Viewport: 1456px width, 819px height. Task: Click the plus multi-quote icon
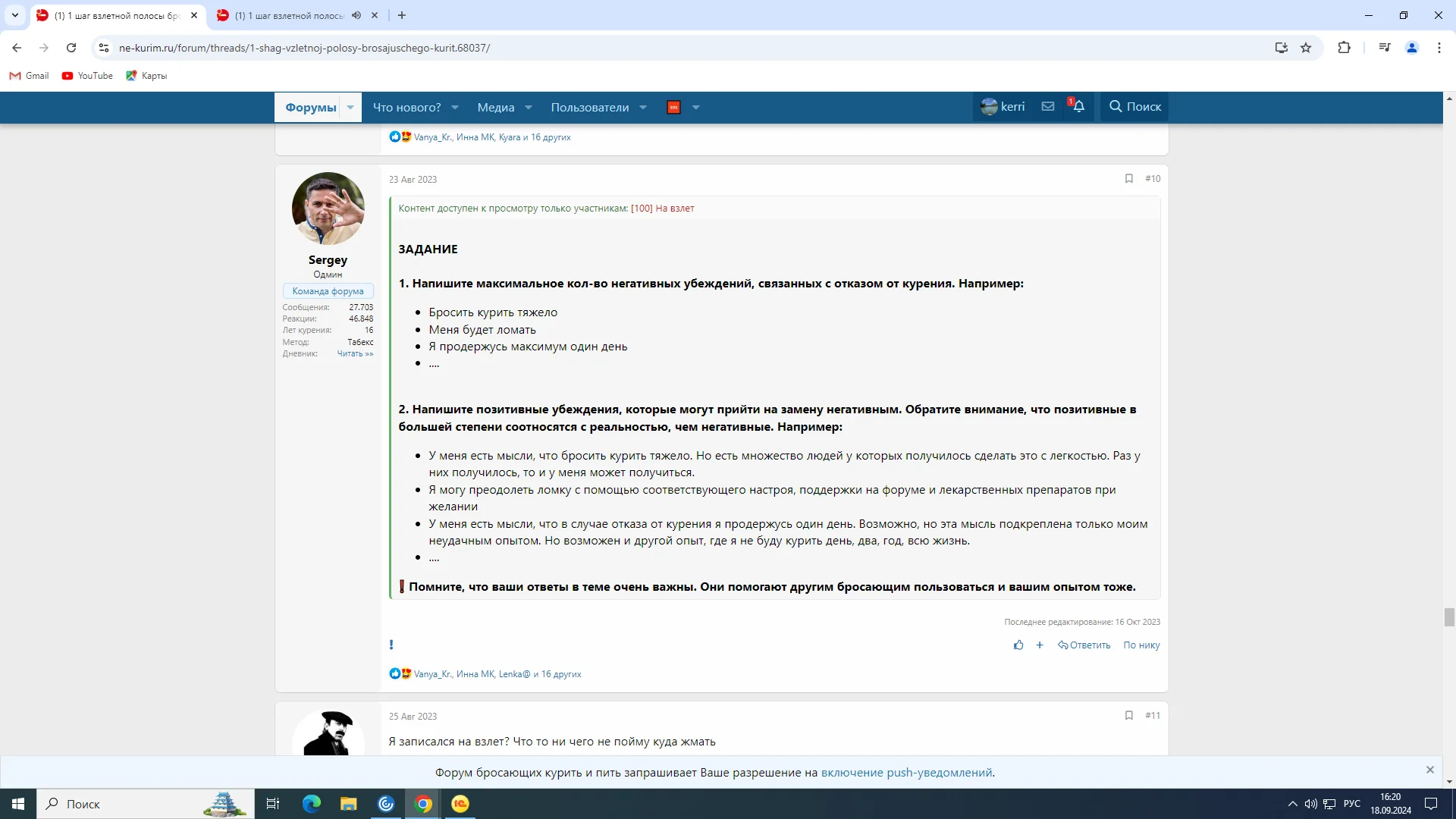pos(1040,645)
